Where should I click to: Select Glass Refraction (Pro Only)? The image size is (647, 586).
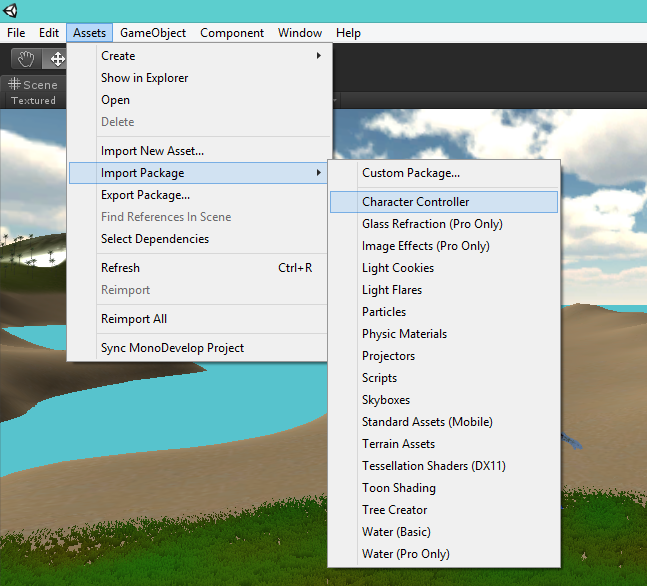[444, 224]
